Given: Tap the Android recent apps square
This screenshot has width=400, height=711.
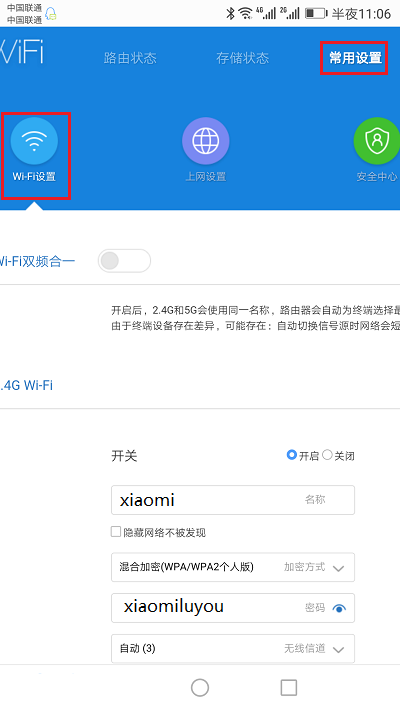Looking at the screenshot, I should point(288,687).
